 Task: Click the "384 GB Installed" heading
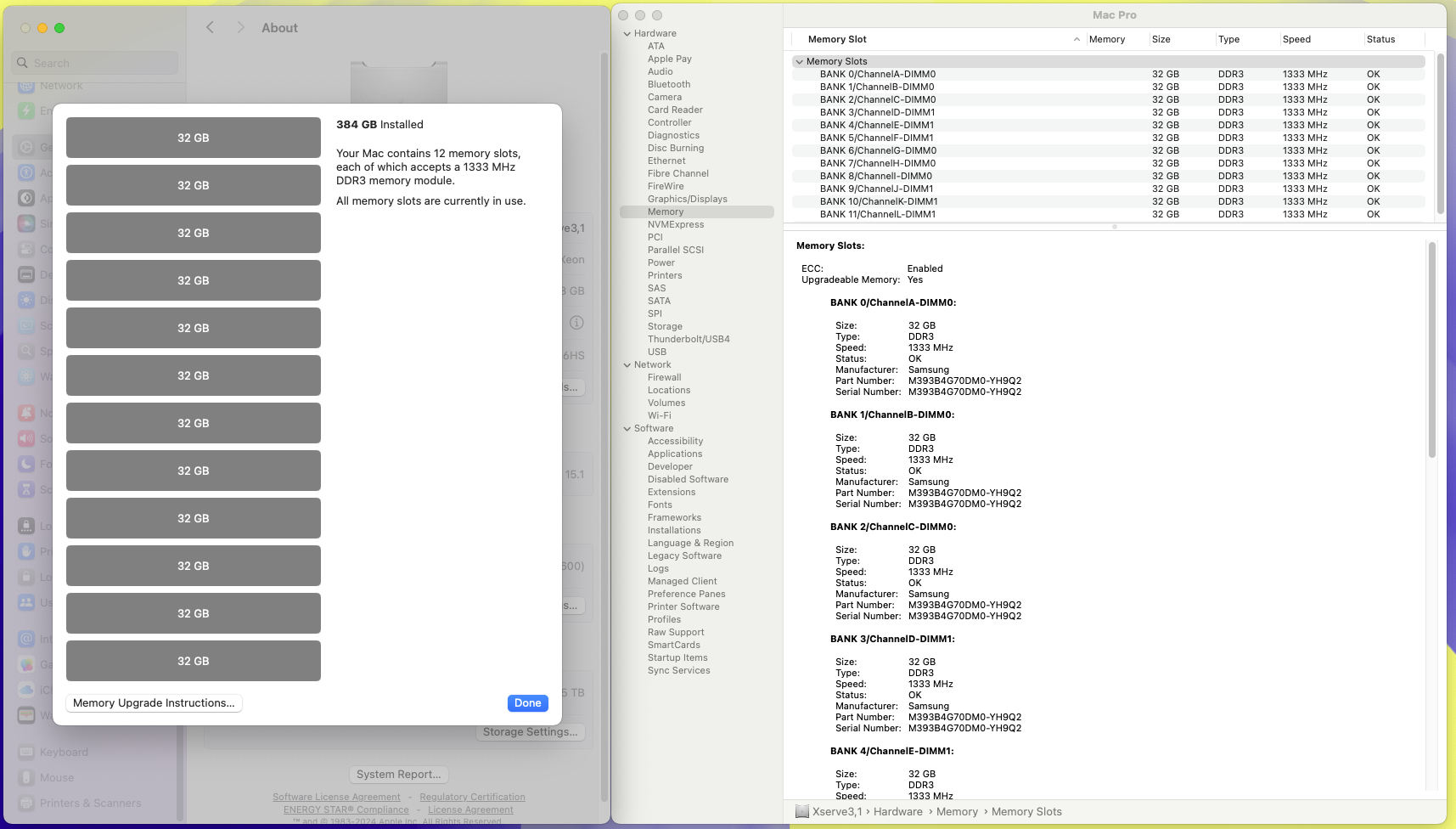click(x=379, y=124)
